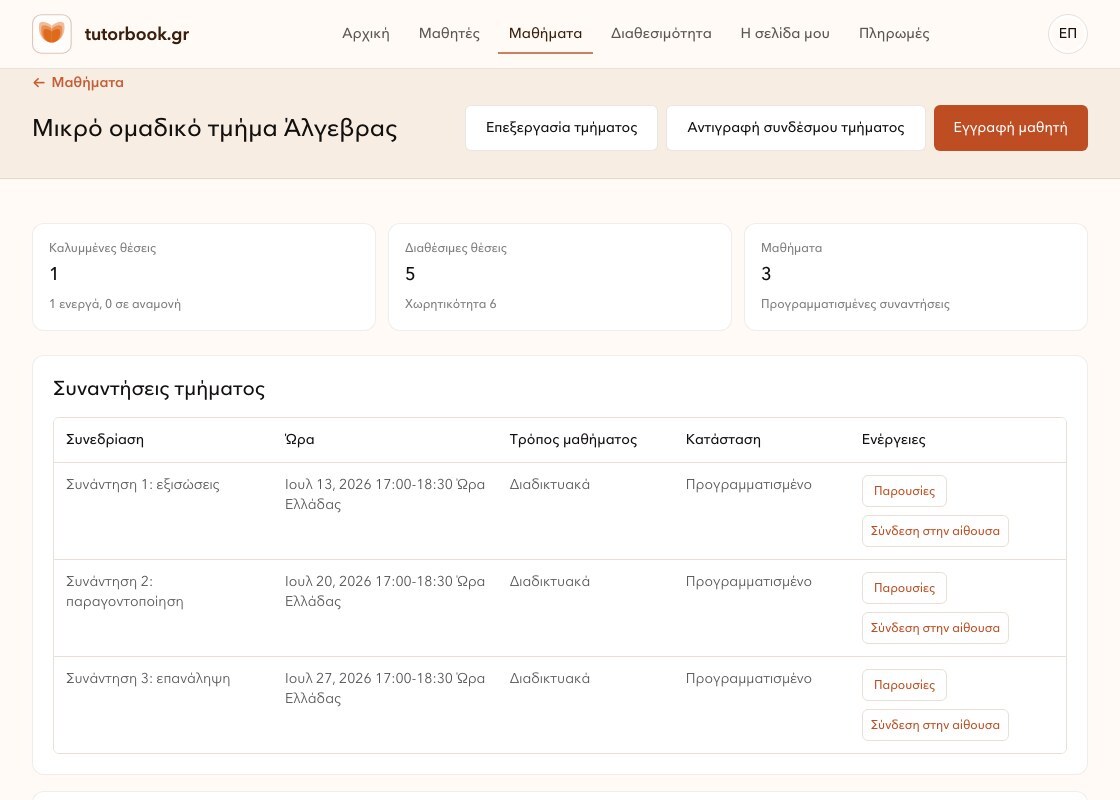Switch to the Μαθητές tab
The image size is (1120, 800).
(449, 34)
